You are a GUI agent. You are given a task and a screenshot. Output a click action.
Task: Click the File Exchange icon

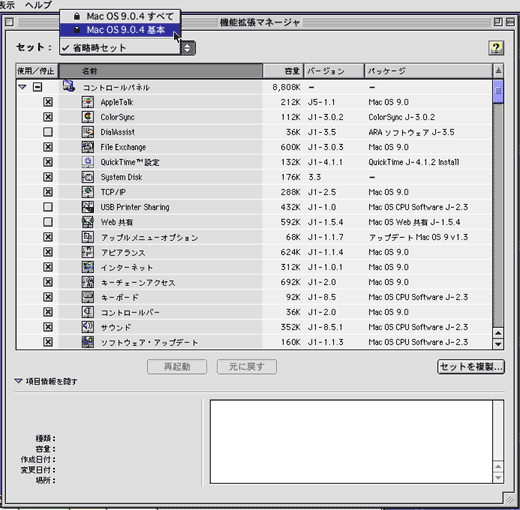(x=88, y=147)
